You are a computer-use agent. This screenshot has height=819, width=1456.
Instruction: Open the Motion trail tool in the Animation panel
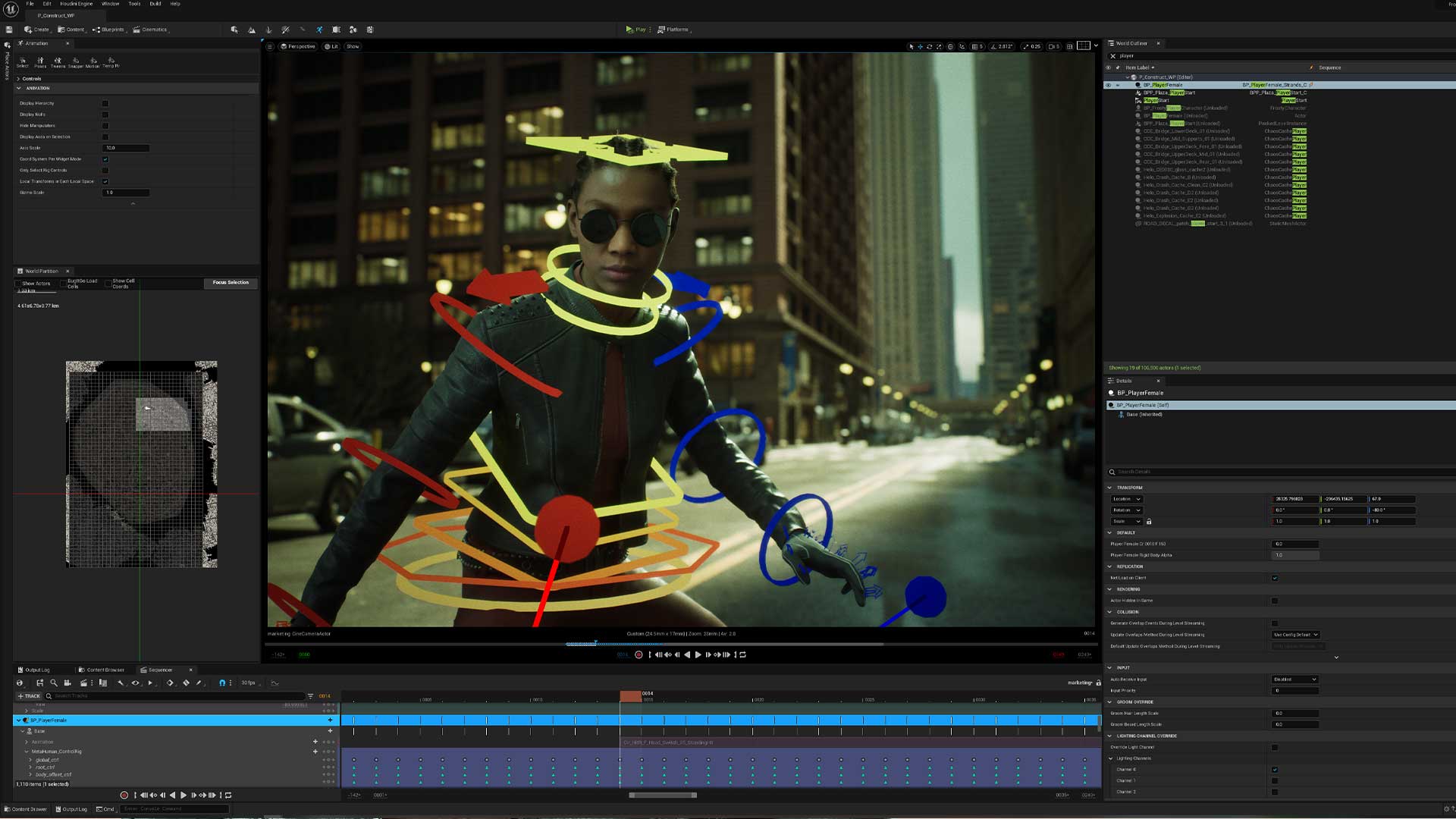(93, 62)
